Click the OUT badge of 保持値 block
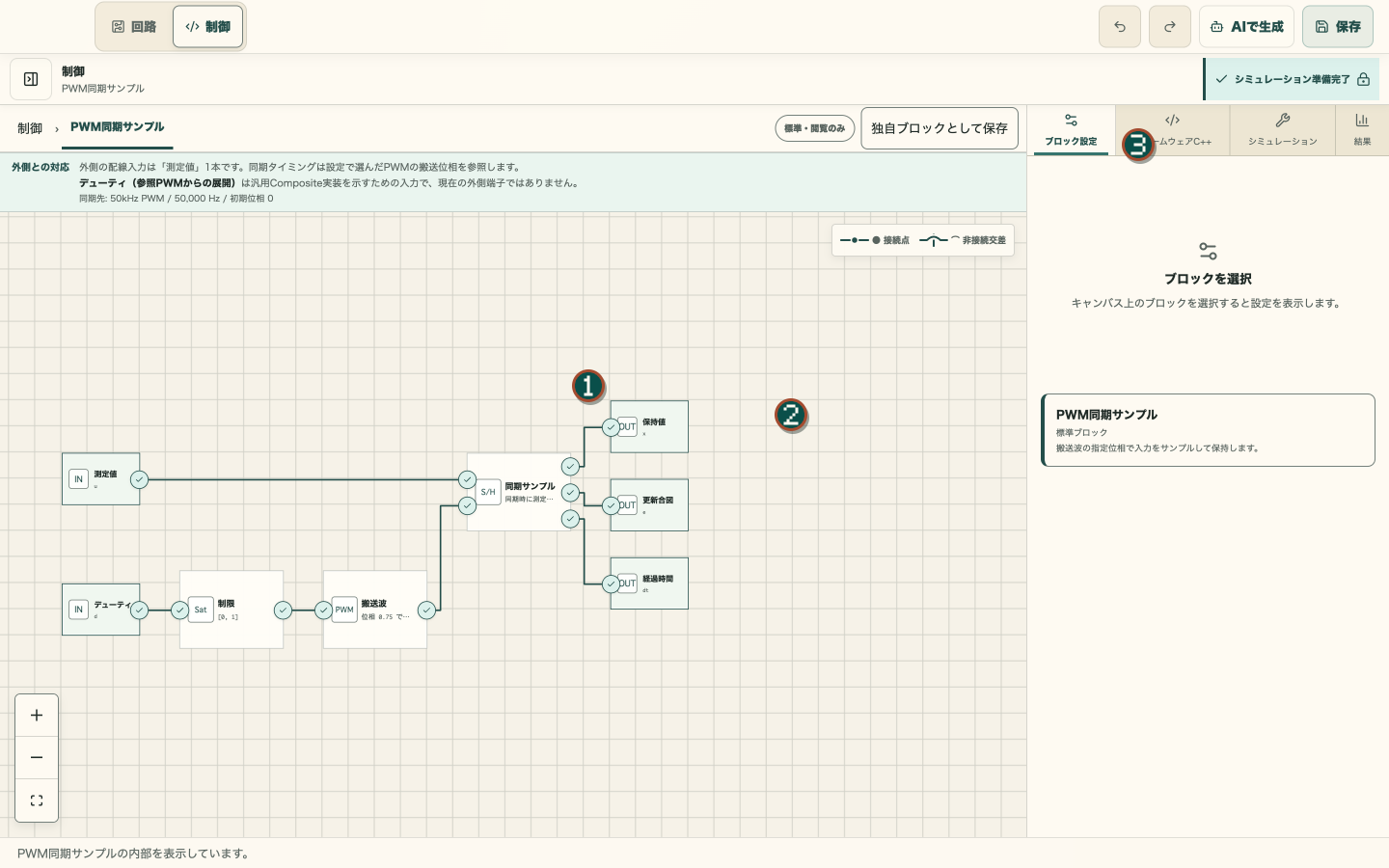The height and width of the screenshot is (868, 1389). click(628, 426)
